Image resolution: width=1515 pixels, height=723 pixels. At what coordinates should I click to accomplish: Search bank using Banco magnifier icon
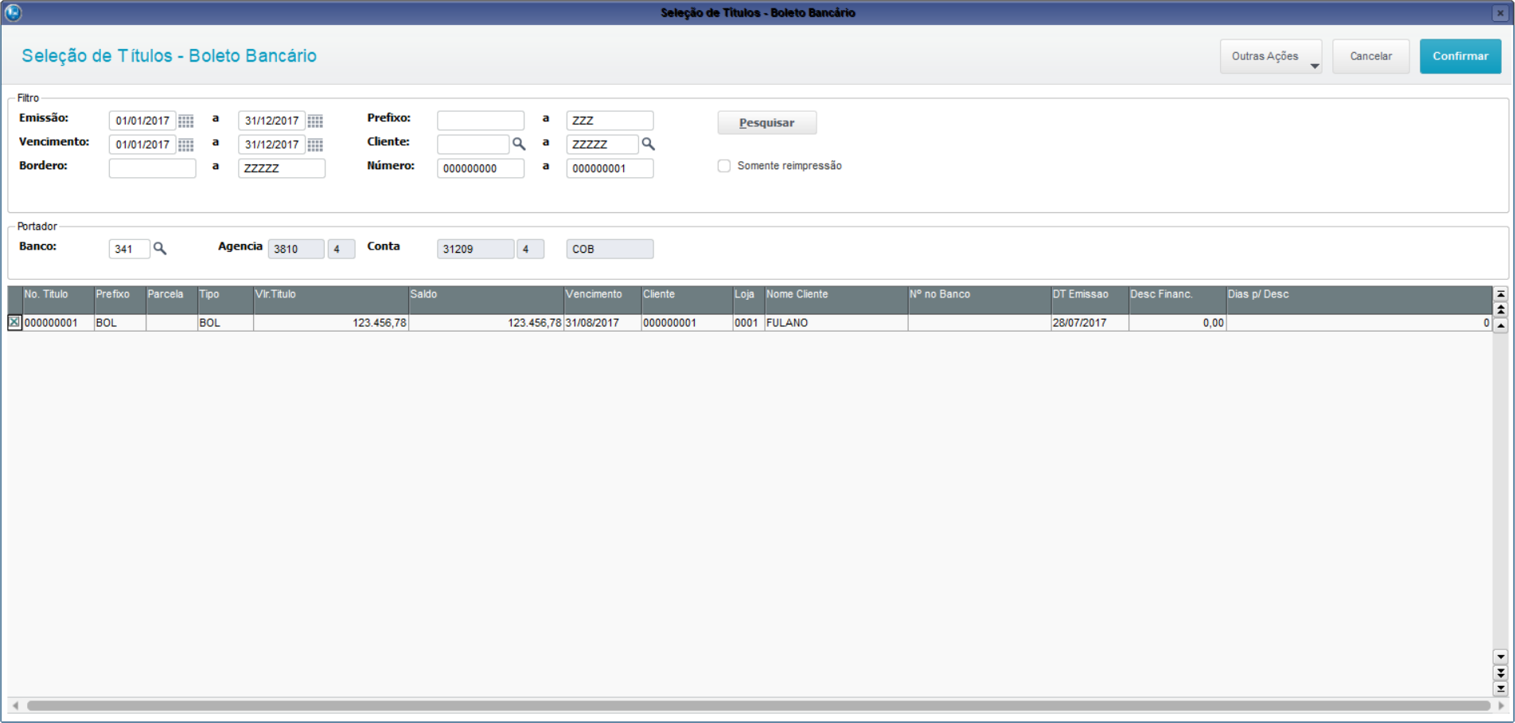pyautogui.click(x=160, y=249)
